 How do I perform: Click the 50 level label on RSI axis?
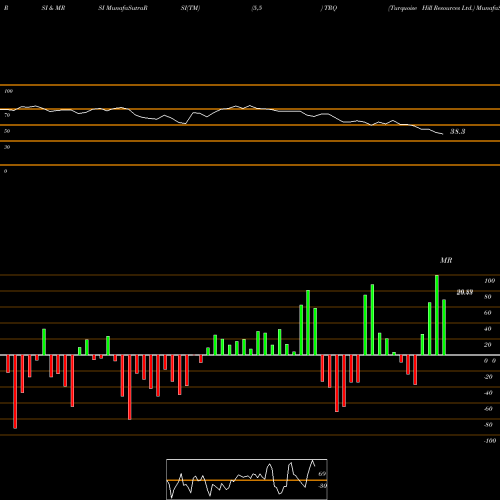(x=7, y=131)
